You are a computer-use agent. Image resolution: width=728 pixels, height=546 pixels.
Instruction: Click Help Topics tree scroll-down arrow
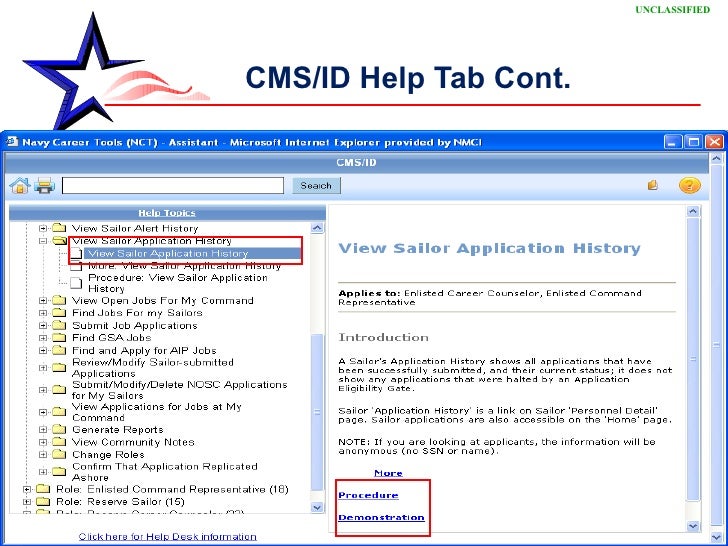[x=317, y=507]
